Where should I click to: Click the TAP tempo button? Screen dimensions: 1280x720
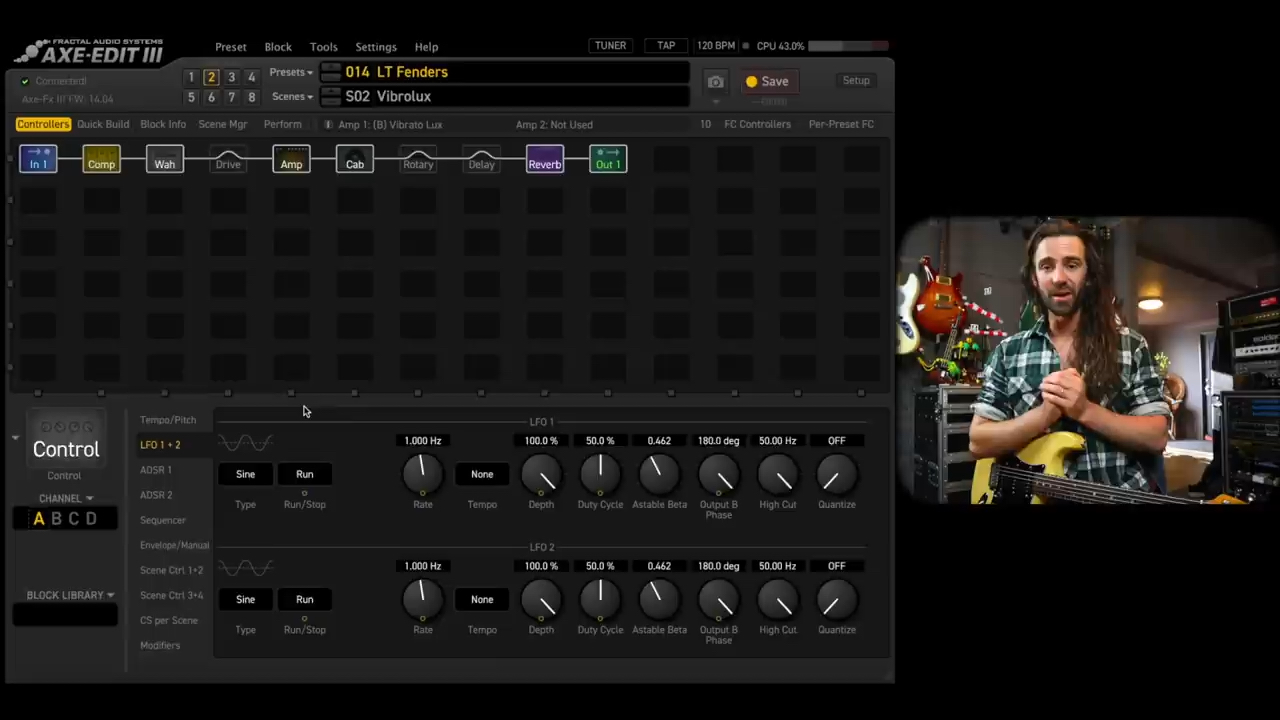click(x=666, y=46)
